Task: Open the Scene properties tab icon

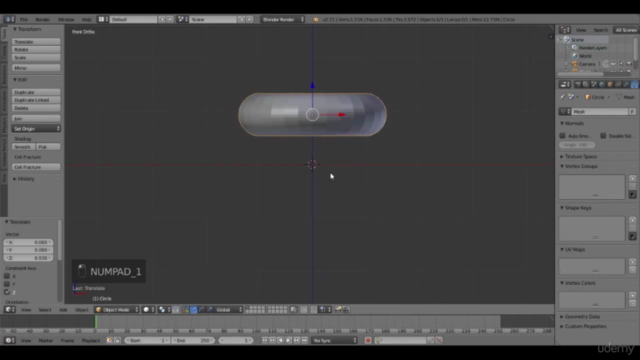Action: [x=594, y=84]
